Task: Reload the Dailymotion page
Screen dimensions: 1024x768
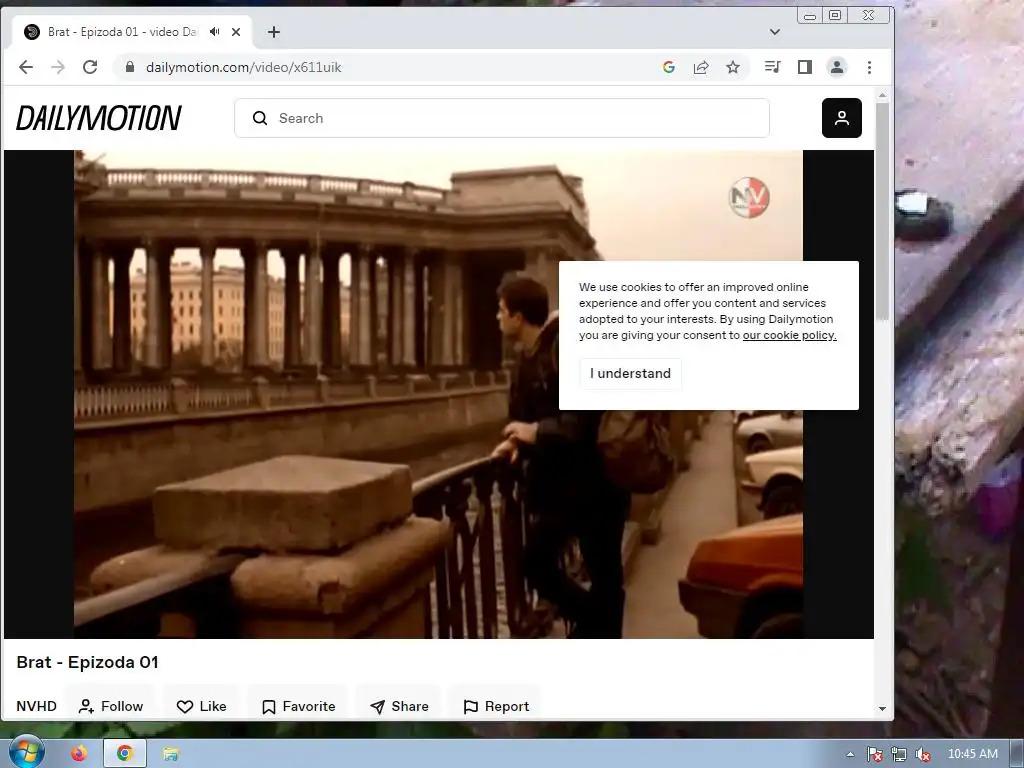Action: 90,67
